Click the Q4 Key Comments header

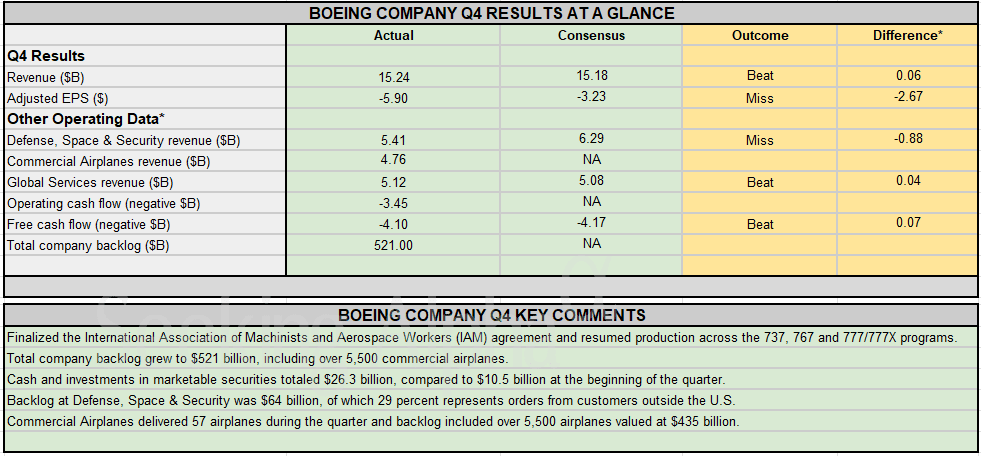click(x=491, y=315)
